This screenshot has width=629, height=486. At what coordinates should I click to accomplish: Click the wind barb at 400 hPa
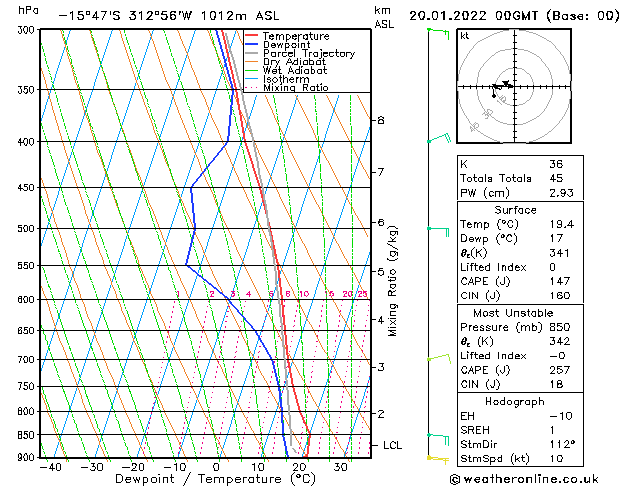pos(439,138)
